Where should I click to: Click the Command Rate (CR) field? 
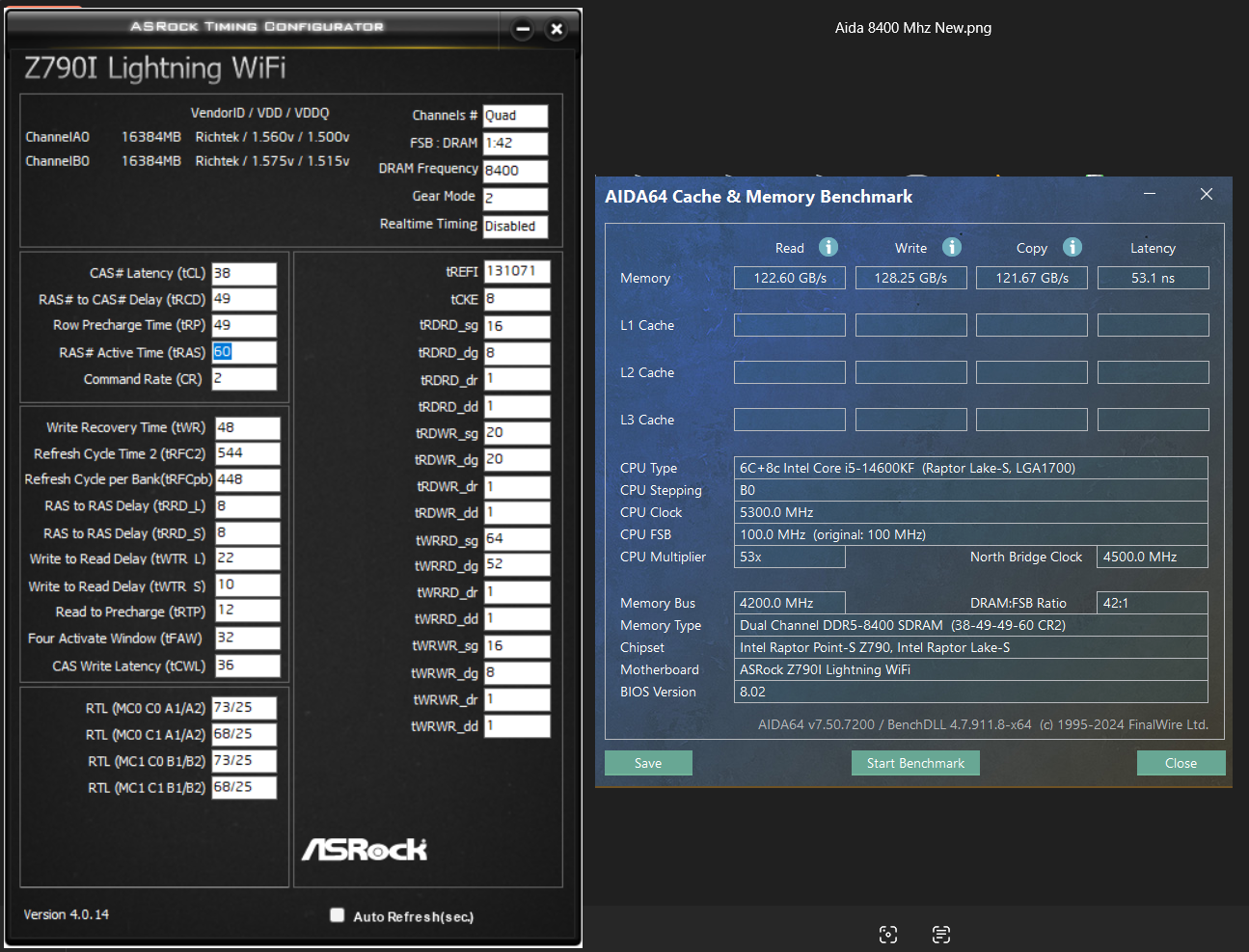pos(244,378)
